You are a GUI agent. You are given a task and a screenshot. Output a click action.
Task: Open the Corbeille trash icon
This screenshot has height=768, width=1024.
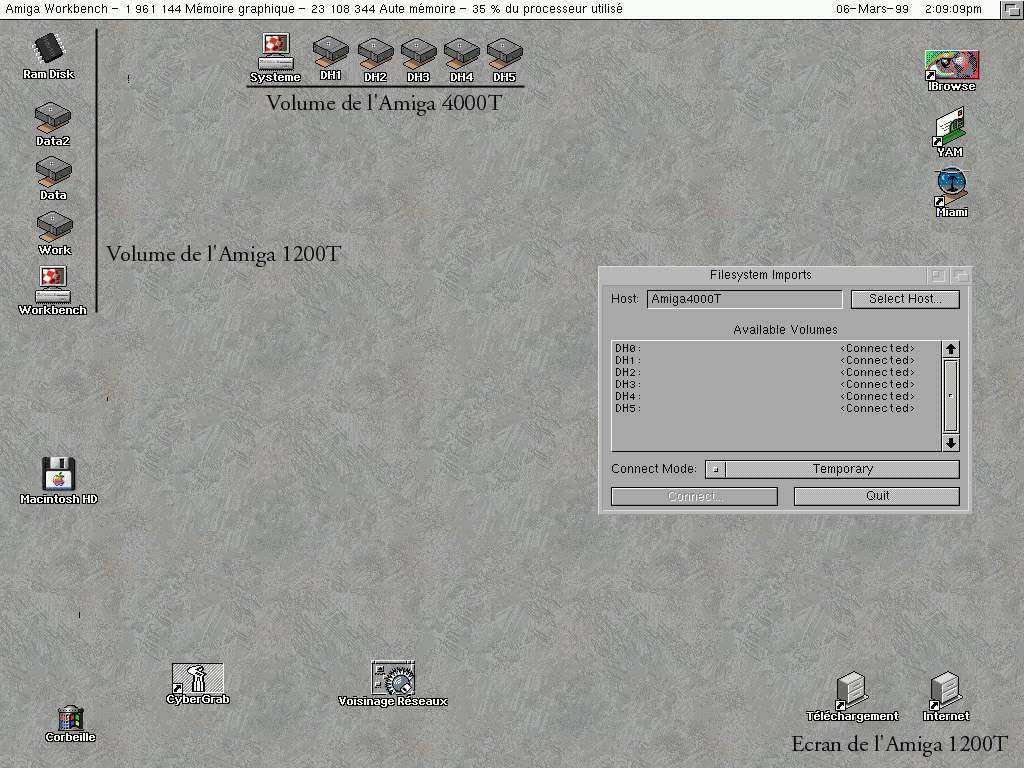[x=70, y=724]
